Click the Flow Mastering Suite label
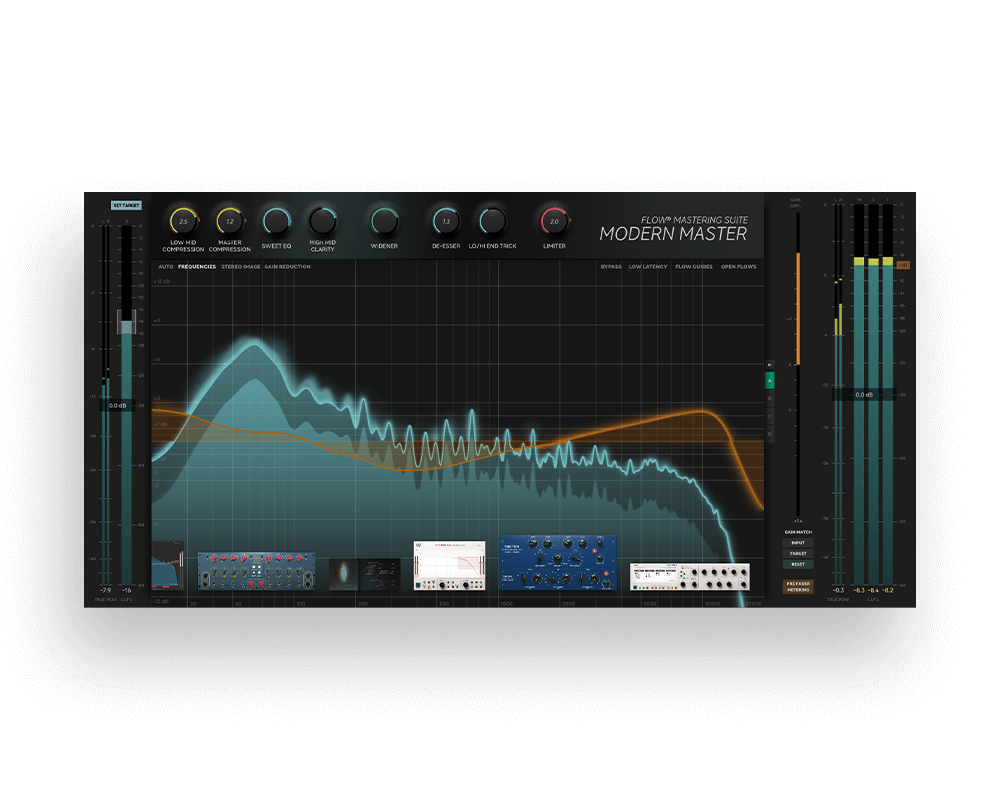Screen dimensions: 1000x800 point(695,219)
